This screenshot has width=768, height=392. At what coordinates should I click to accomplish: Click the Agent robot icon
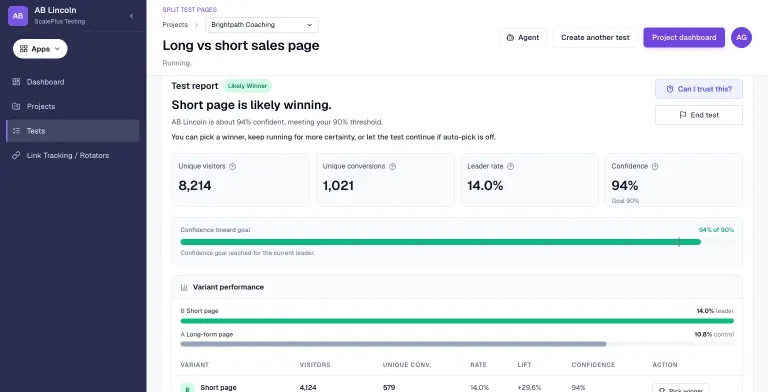click(x=510, y=38)
